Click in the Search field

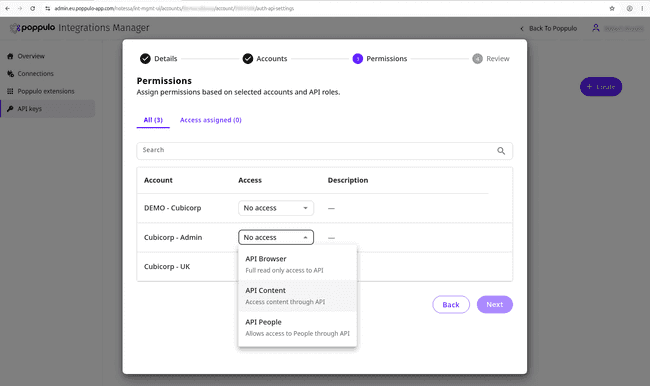pos(325,151)
